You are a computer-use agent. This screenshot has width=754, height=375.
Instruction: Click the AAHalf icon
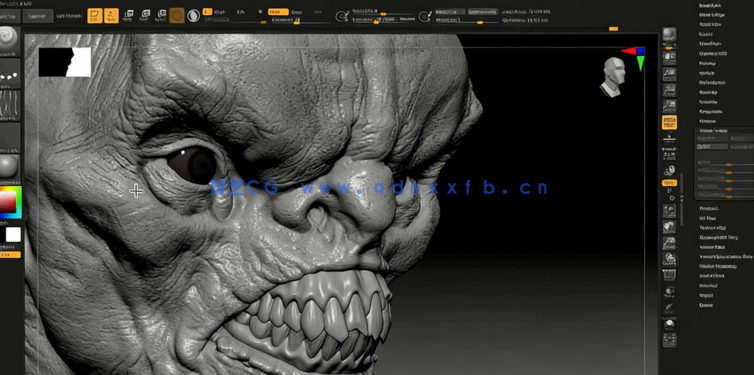669,106
